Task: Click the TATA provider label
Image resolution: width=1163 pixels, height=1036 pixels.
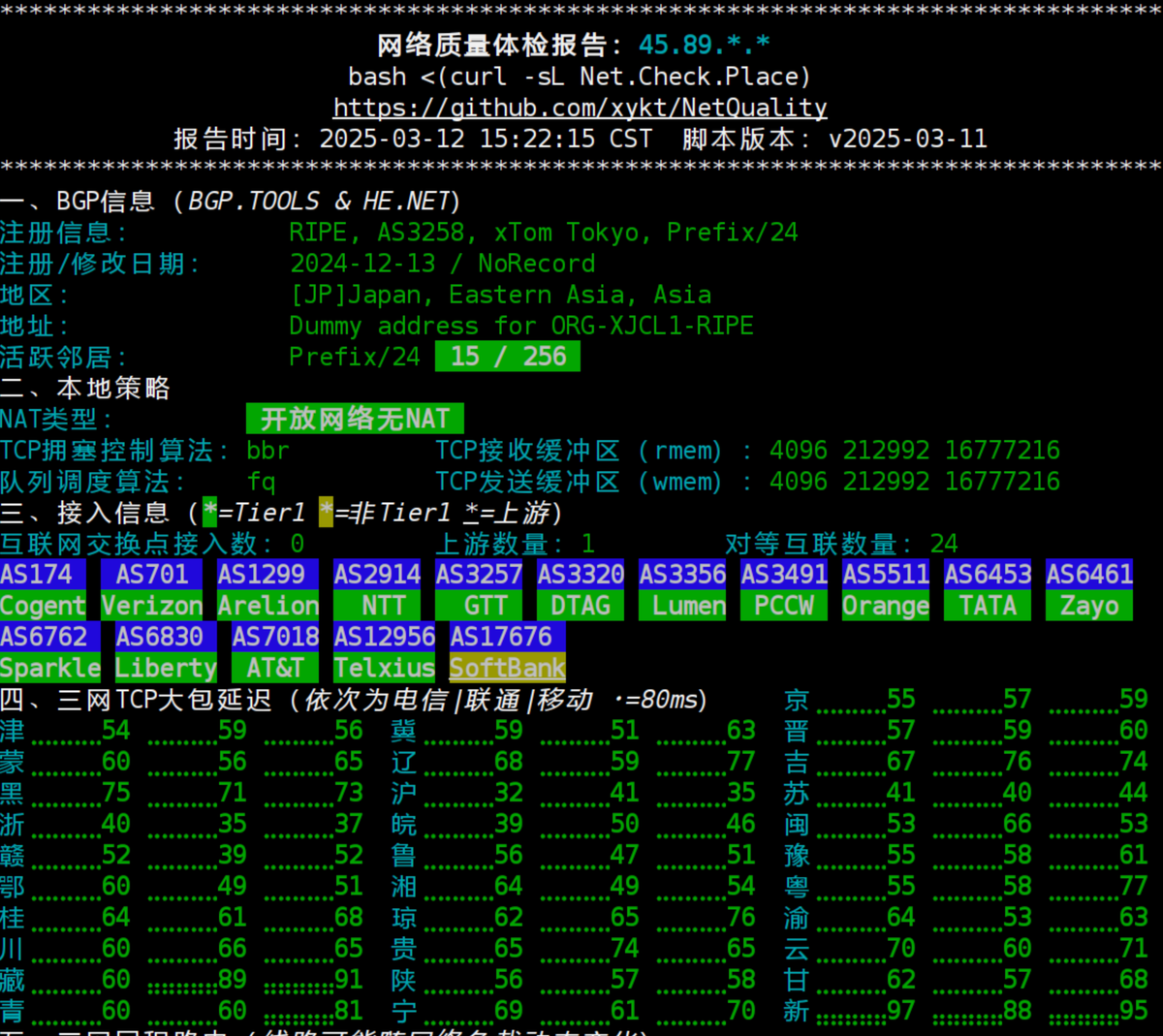Action: pyautogui.click(x=988, y=606)
